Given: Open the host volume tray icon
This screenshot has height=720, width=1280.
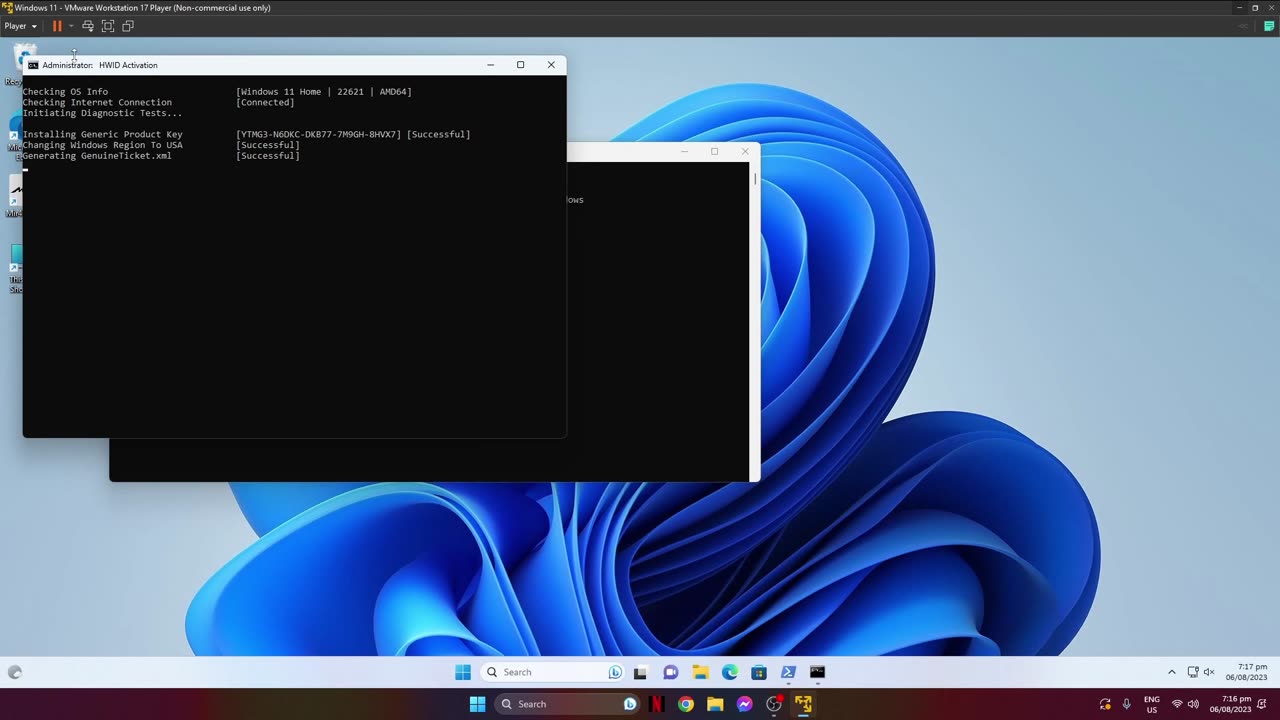Looking at the screenshot, I should (1193, 704).
